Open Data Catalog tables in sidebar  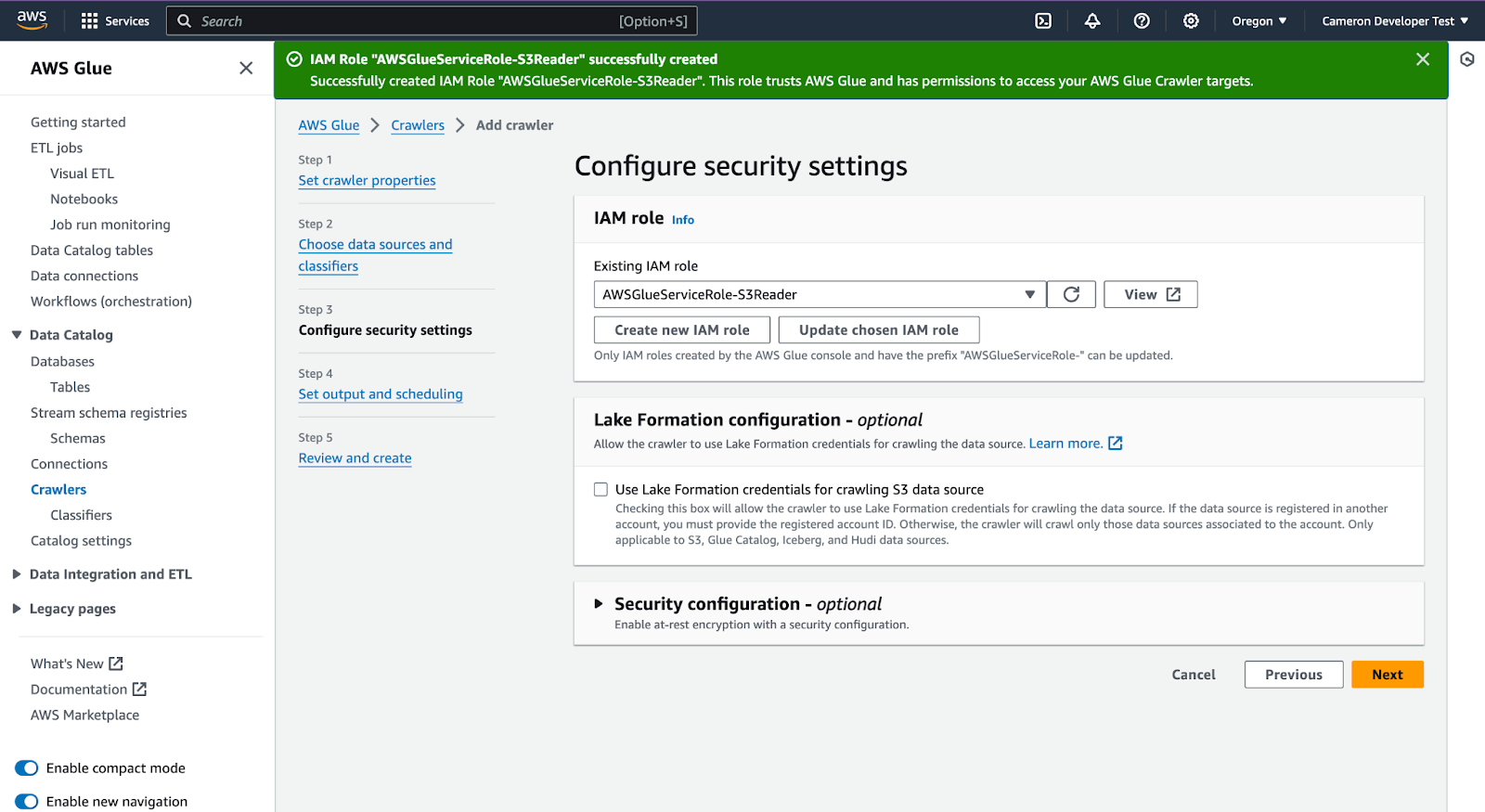point(92,250)
